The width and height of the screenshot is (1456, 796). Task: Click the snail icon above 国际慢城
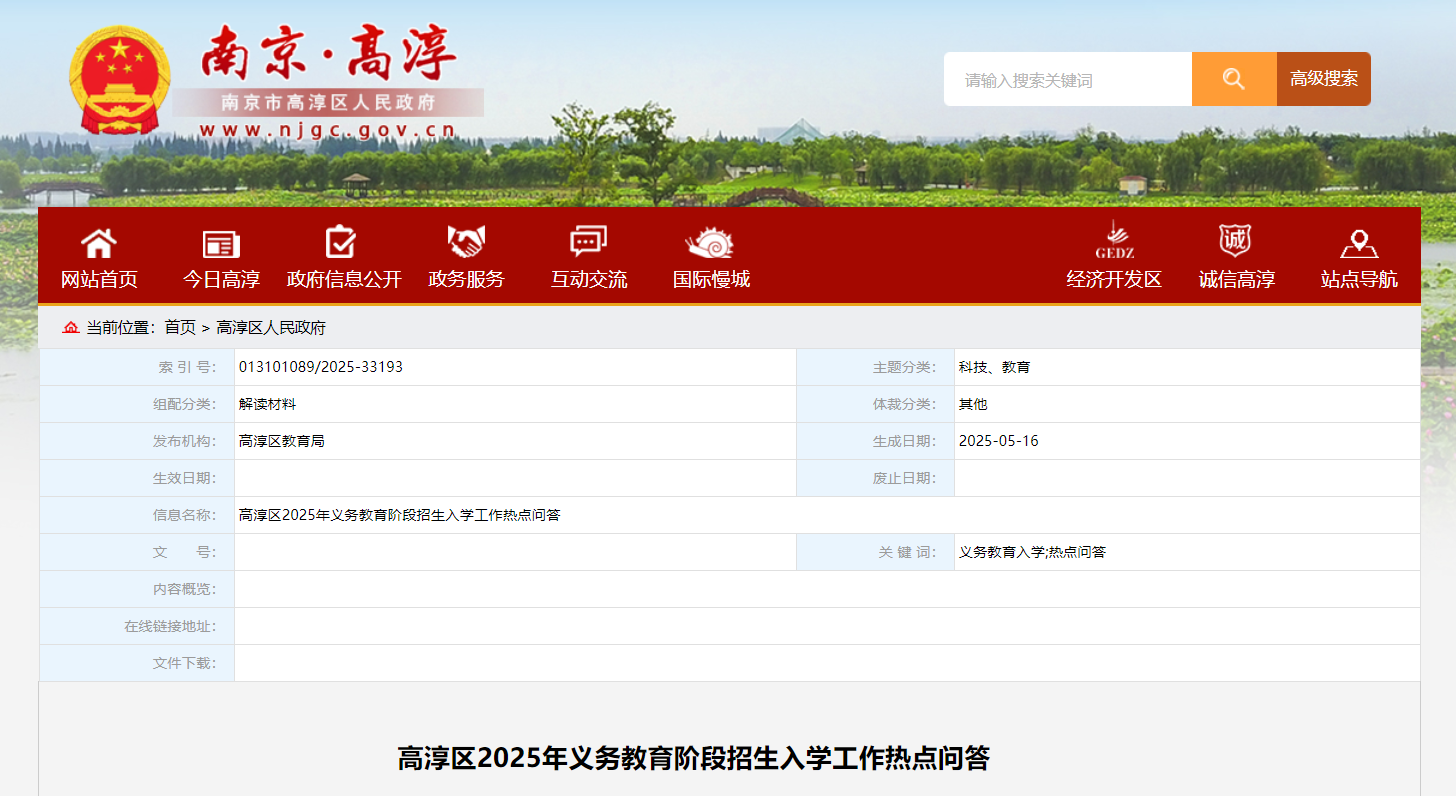point(710,242)
